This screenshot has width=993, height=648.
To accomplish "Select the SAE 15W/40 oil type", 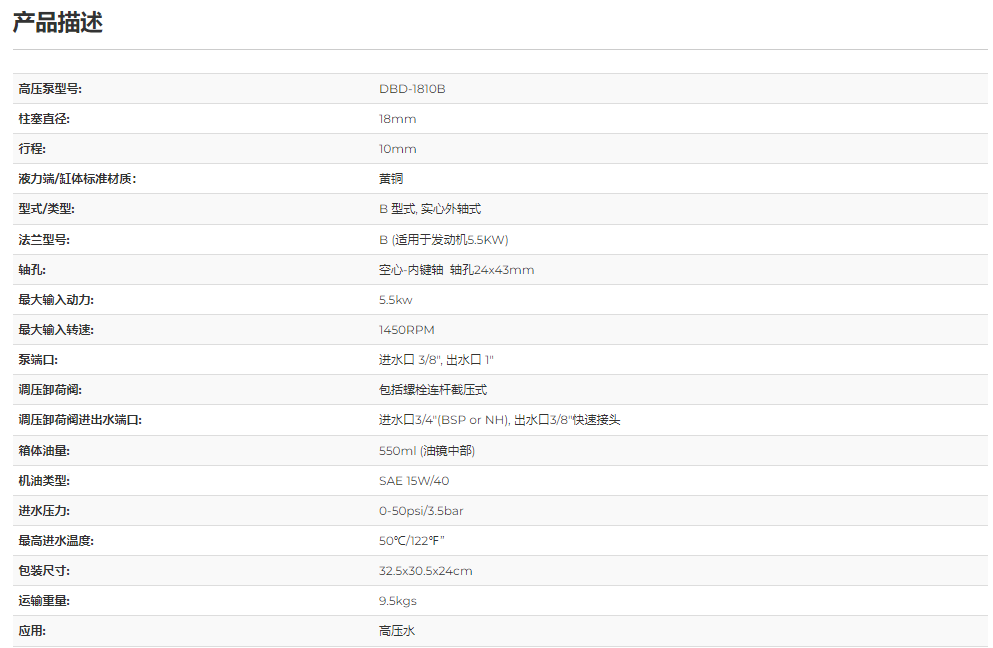I will [414, 481].
